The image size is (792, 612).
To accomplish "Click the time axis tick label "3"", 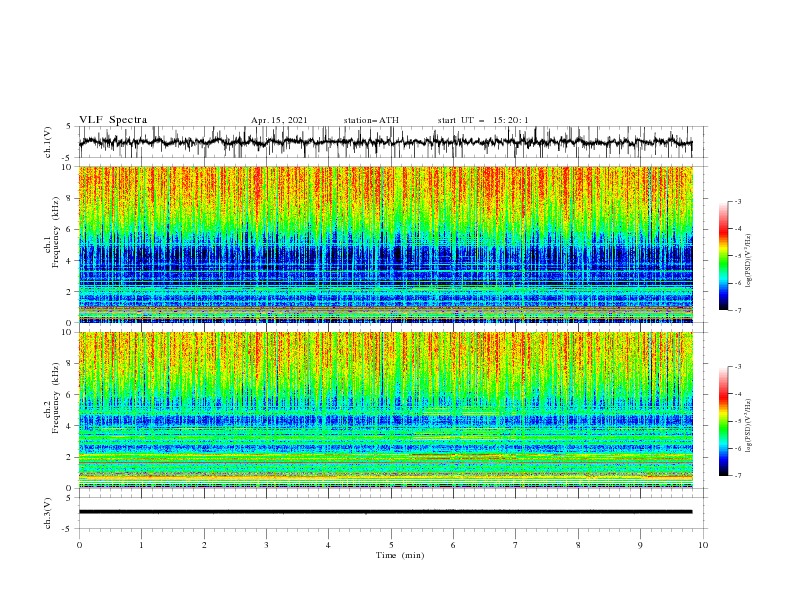I will [266, 545].
